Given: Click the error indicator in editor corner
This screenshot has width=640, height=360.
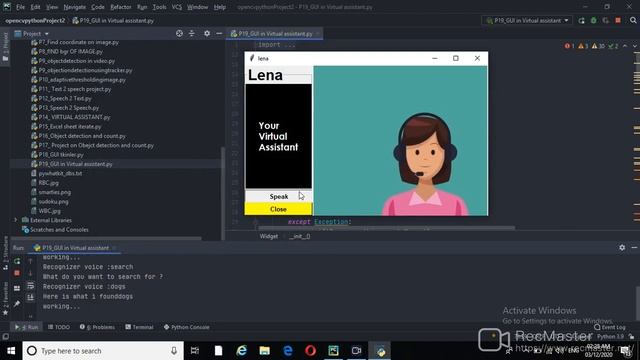Looking at the screenshot, I should click(x=569, y=46).
